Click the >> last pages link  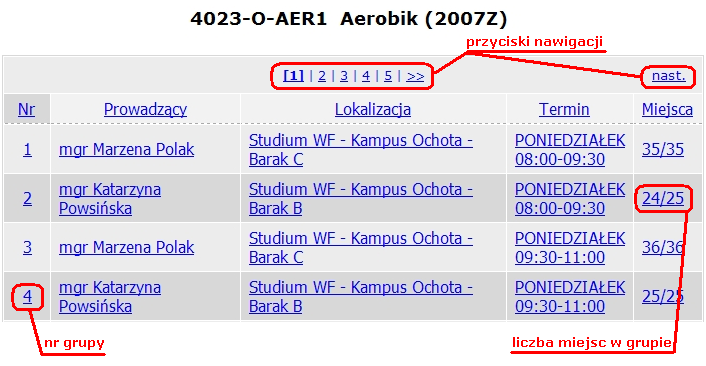click(x=415, y=76)
